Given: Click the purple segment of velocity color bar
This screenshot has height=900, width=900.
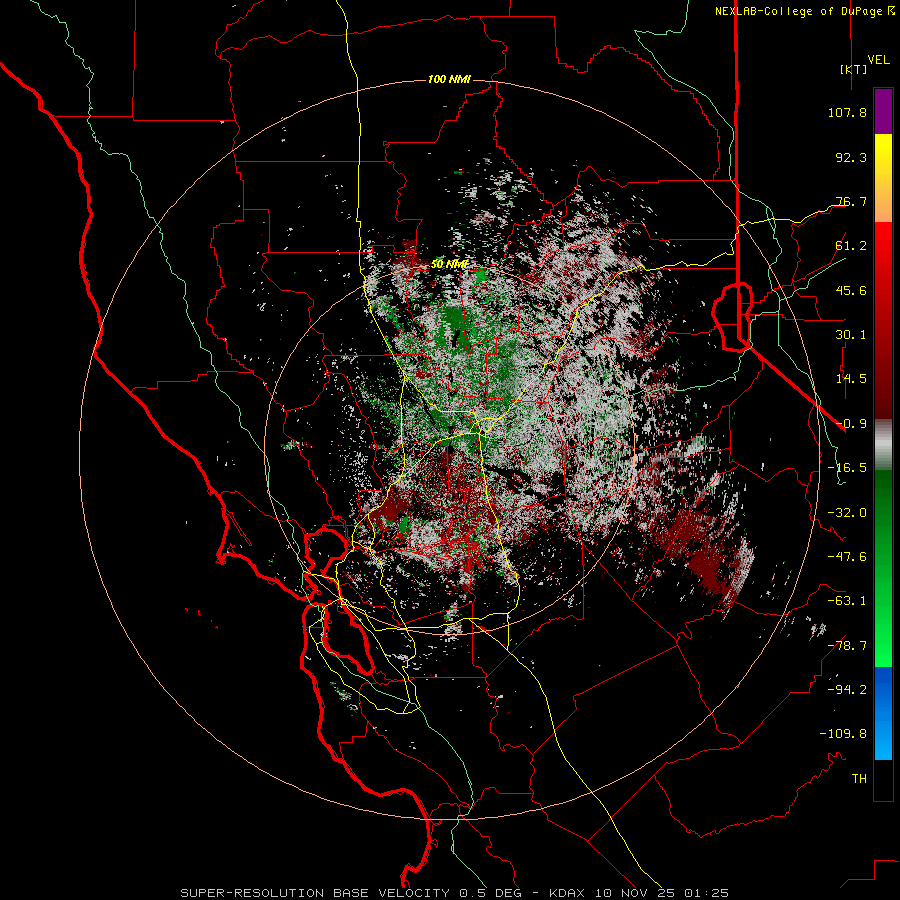Looking at the screenshot, I should point(883,112).
